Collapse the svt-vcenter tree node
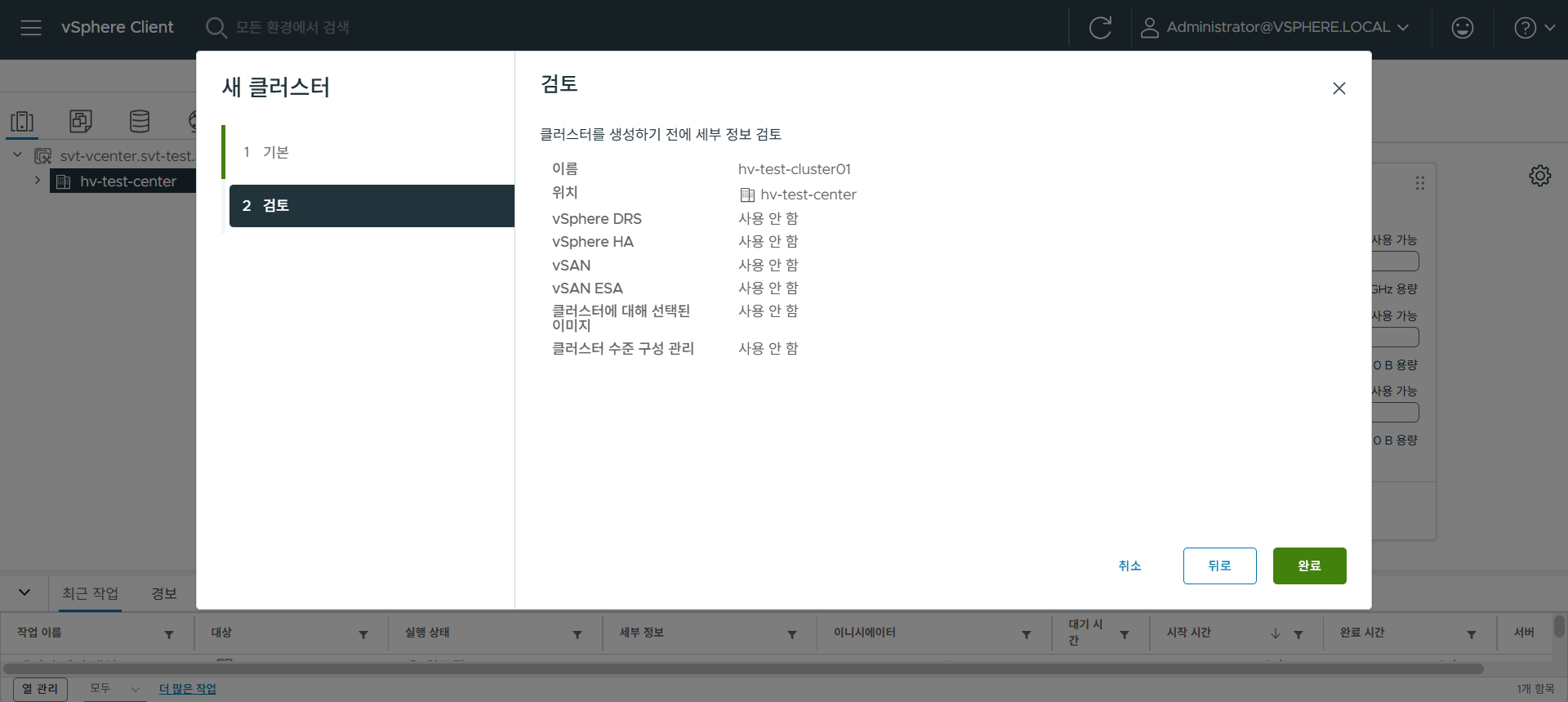This screenshot has width=1568, height=702. coord(17,155)
